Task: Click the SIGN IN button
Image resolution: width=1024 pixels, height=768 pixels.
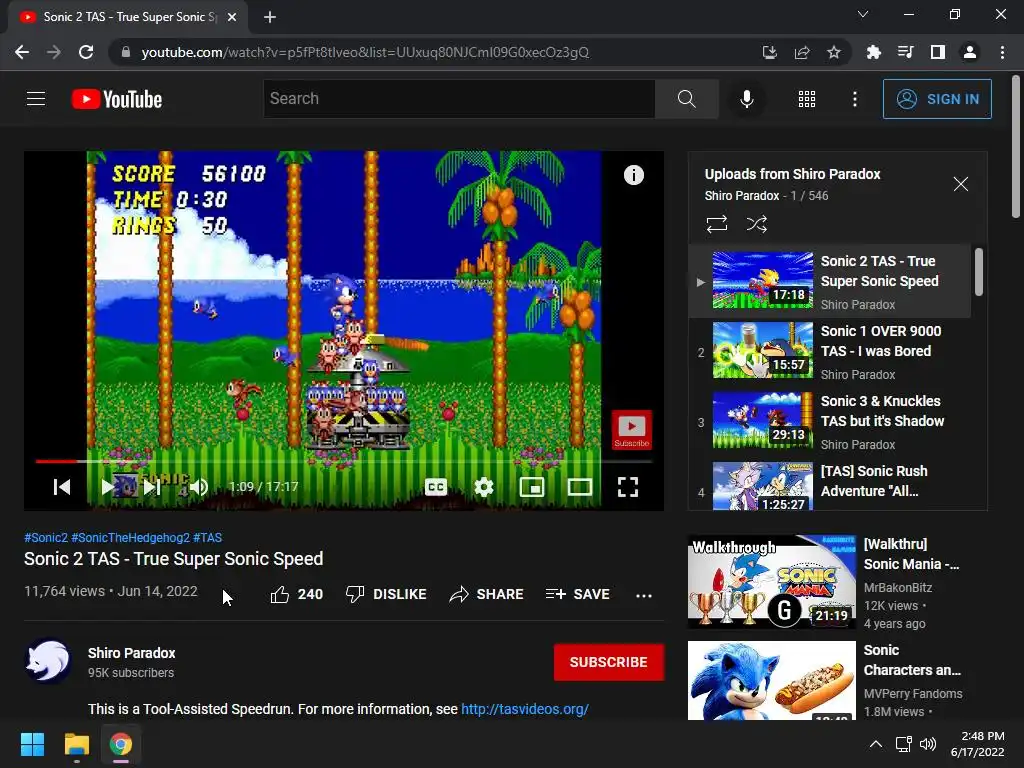Action: click(x=936, y=99)
